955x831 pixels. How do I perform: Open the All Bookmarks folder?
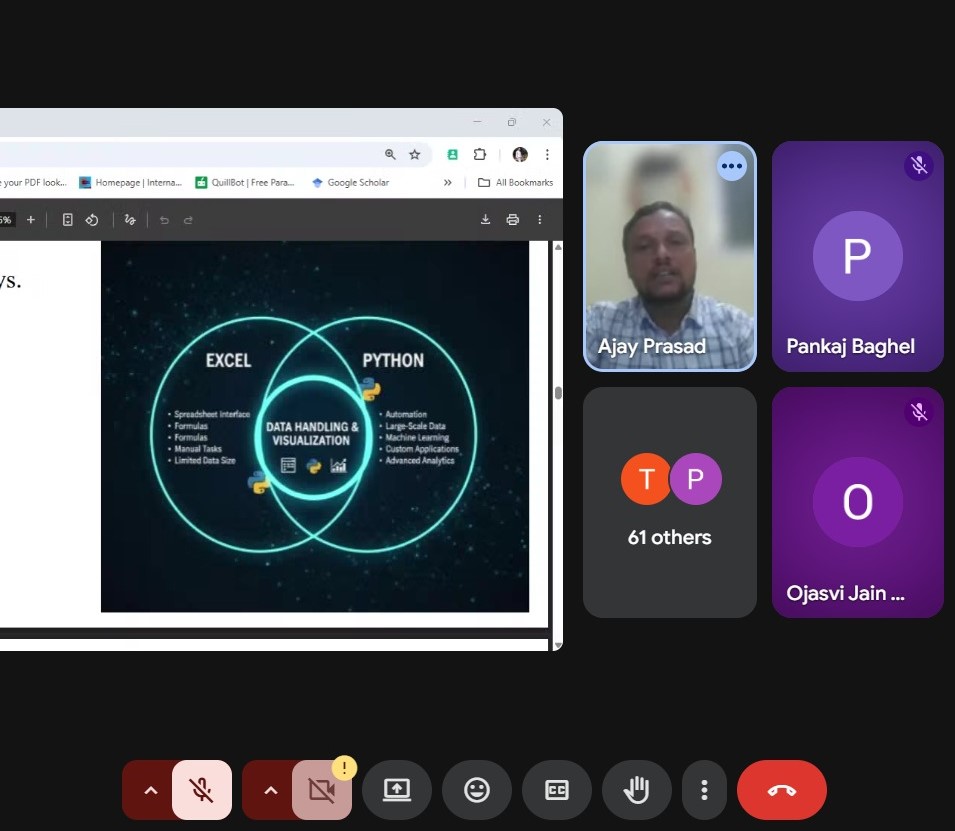pyautogui.click(x=516, y=183)
